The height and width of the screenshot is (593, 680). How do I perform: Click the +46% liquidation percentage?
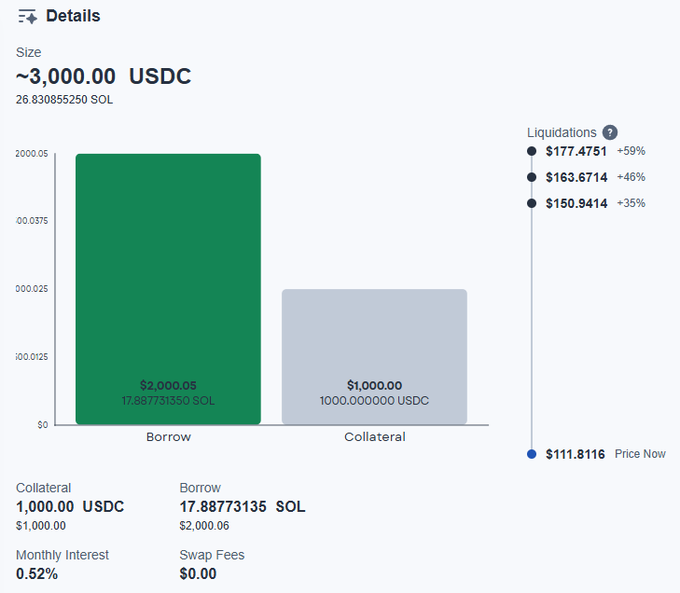631,177
